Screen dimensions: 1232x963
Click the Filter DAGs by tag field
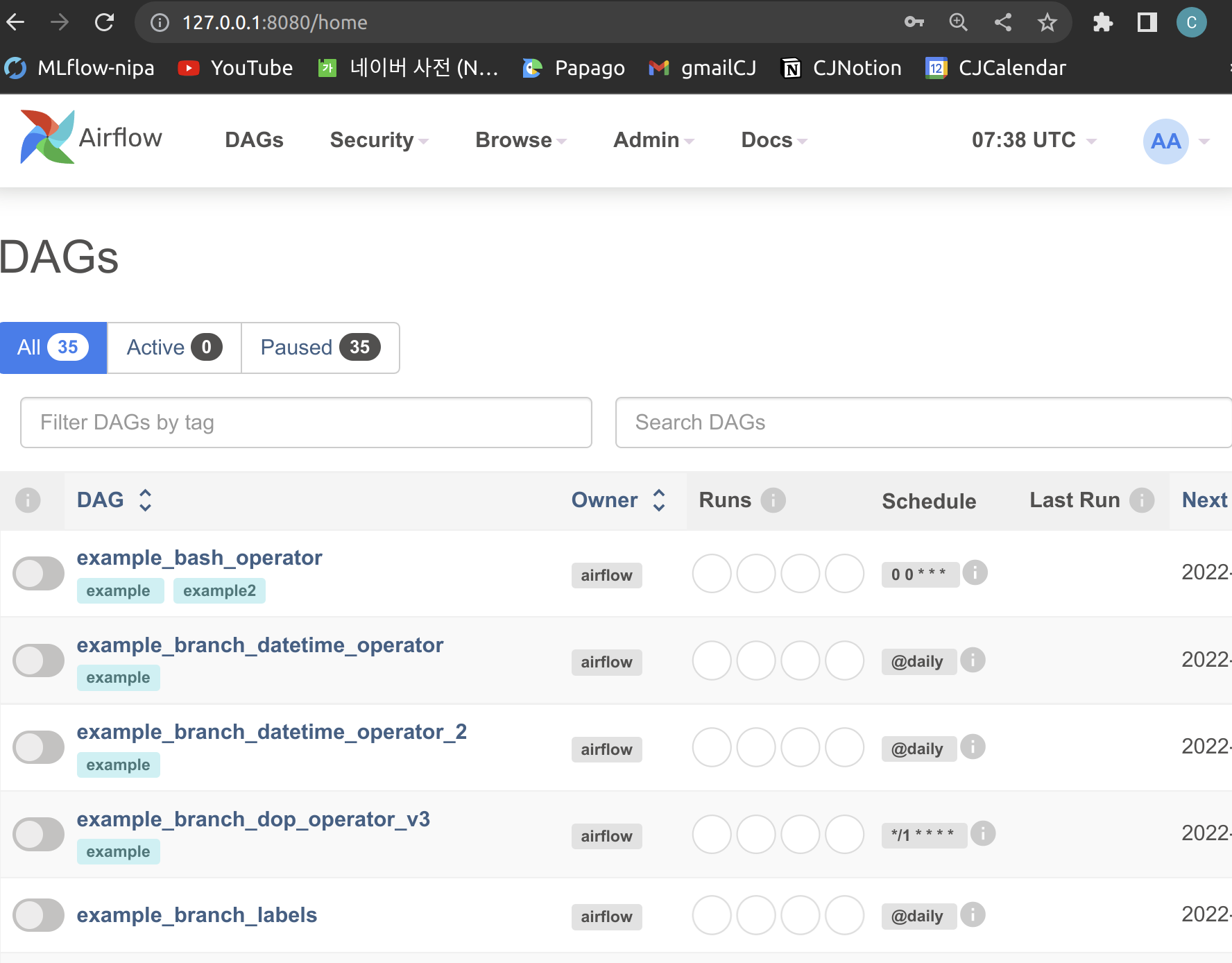[x=306, y=423]
